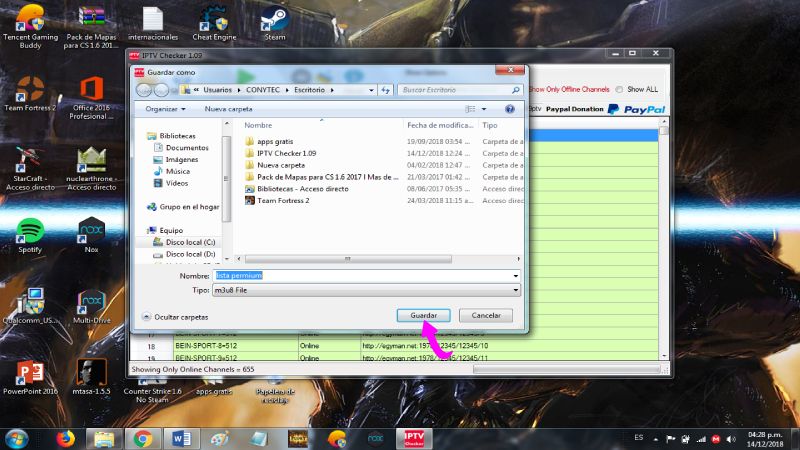Select CONYTEC in the address breadcrumb
Screen dimensions: 800x450
pyautogui.click(x=263, y=90)
